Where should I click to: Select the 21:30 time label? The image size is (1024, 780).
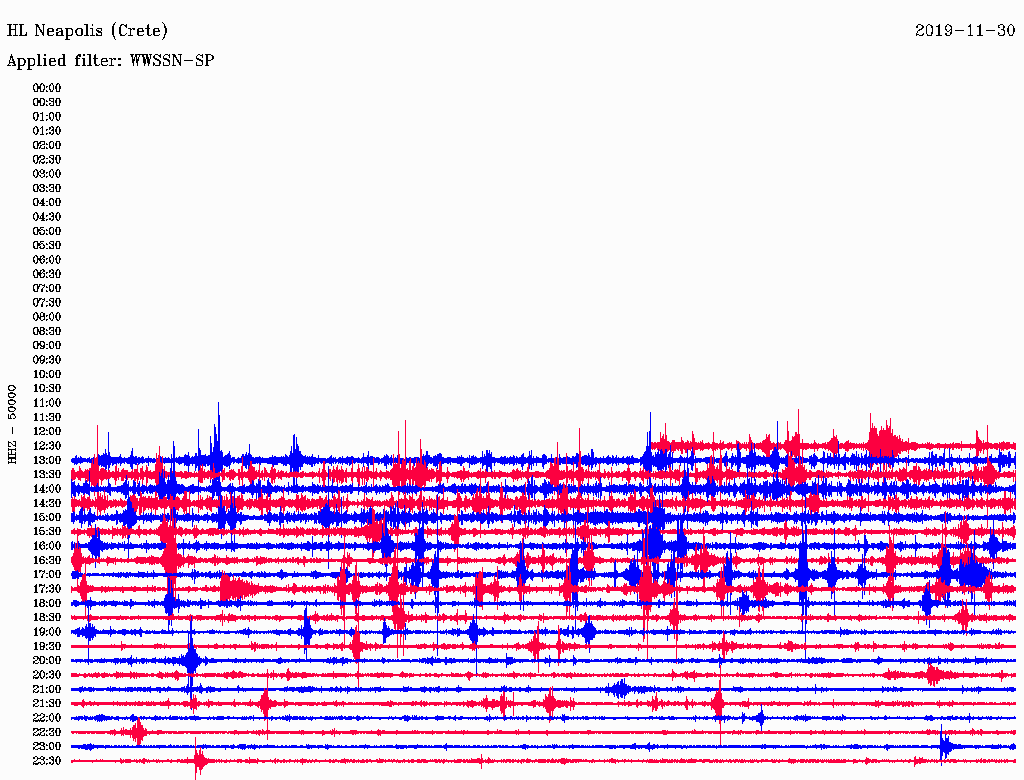(x=47, y=704)
